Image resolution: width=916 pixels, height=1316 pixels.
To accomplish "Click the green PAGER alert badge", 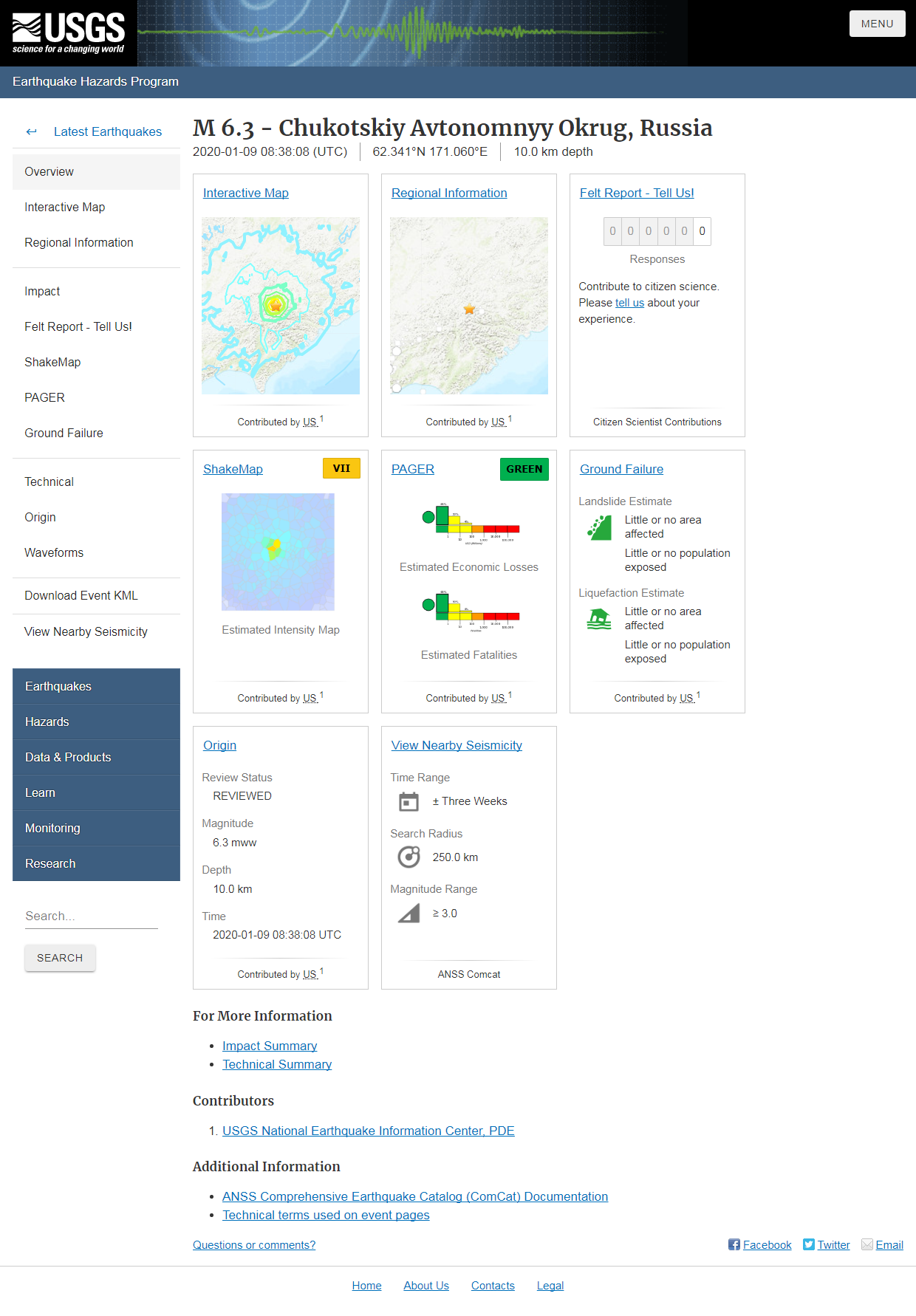I will coord(524,469).
